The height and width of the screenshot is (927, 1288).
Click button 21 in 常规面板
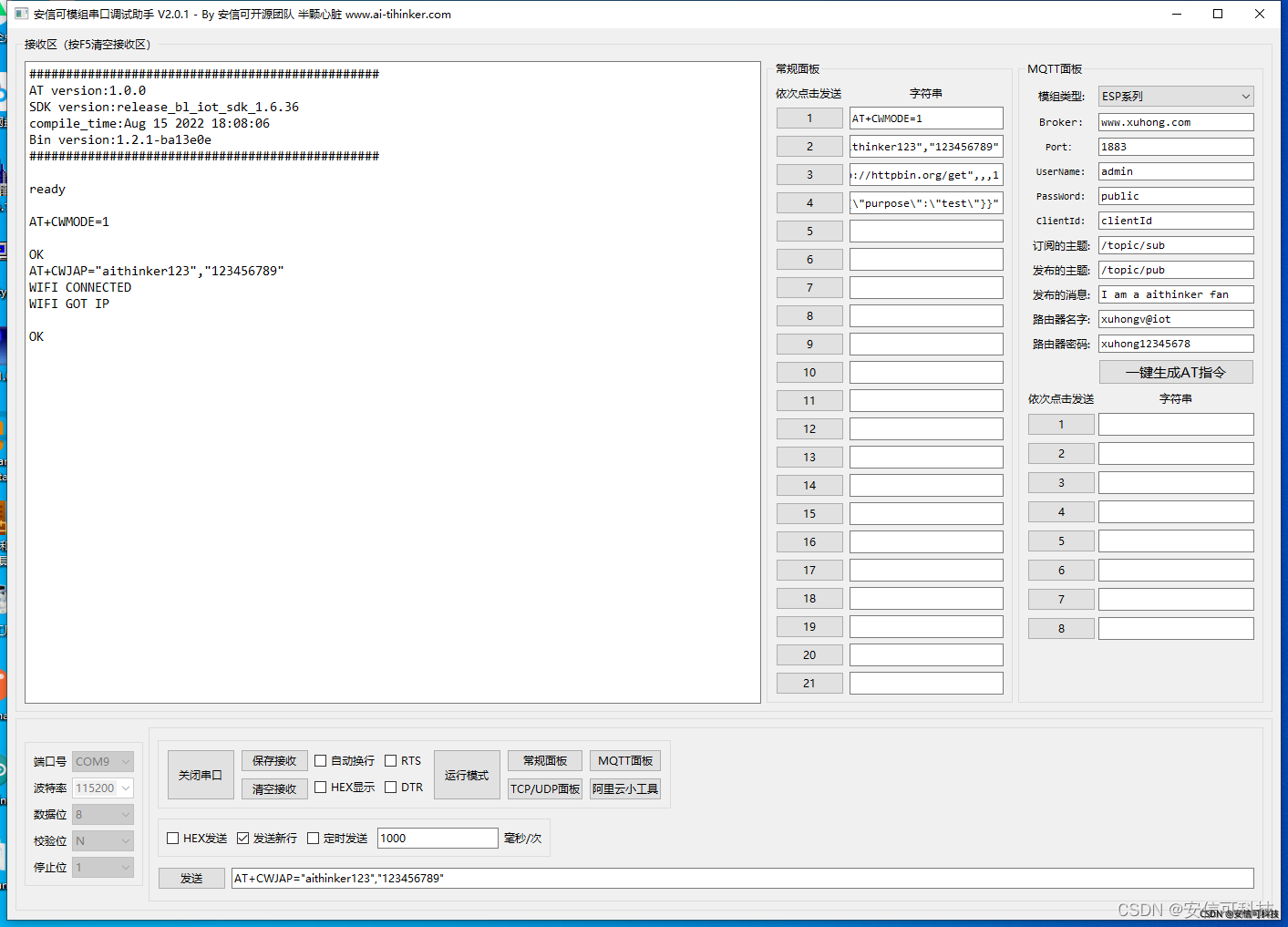point(809,683)
